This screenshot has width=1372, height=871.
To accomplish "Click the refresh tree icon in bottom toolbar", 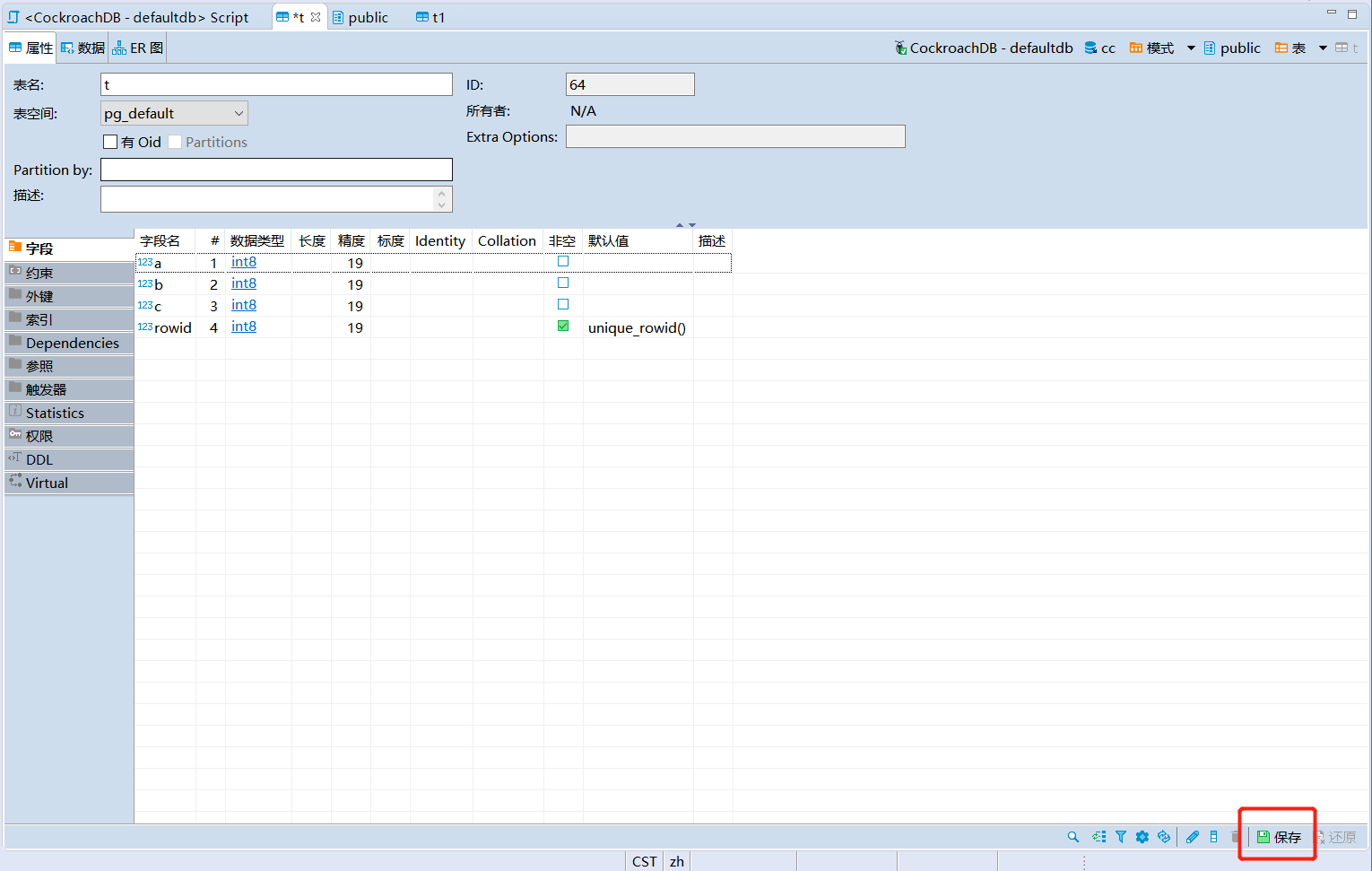I will [1098, 837].
